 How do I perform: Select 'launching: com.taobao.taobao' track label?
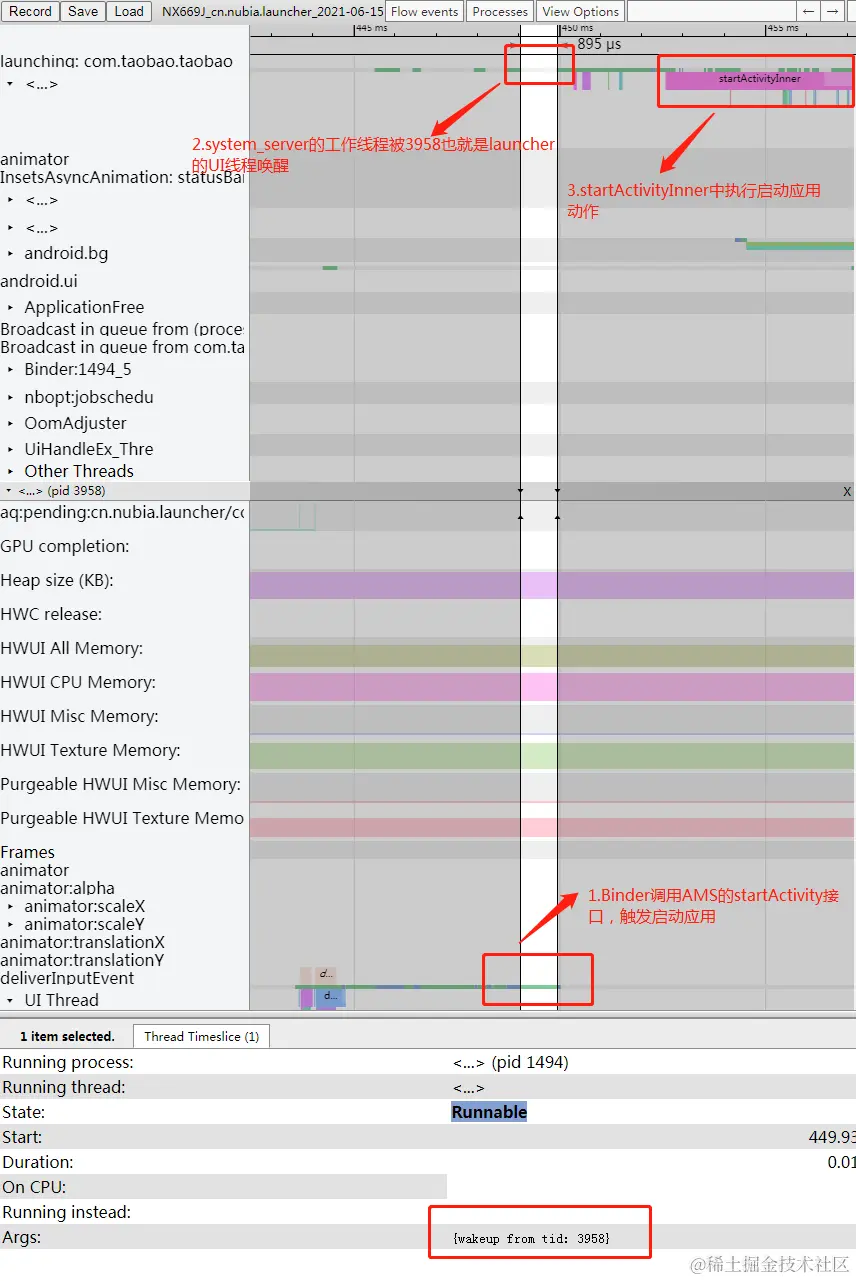coord(116,61)
